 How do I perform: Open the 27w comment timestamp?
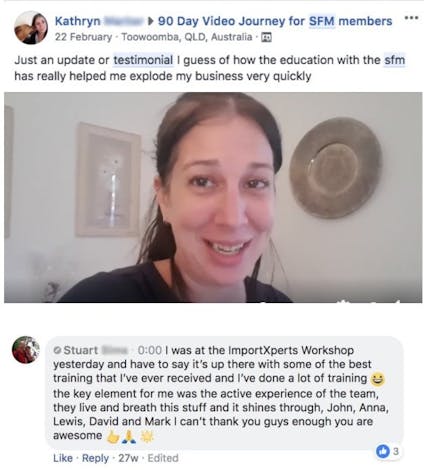(x=128, y=458)
